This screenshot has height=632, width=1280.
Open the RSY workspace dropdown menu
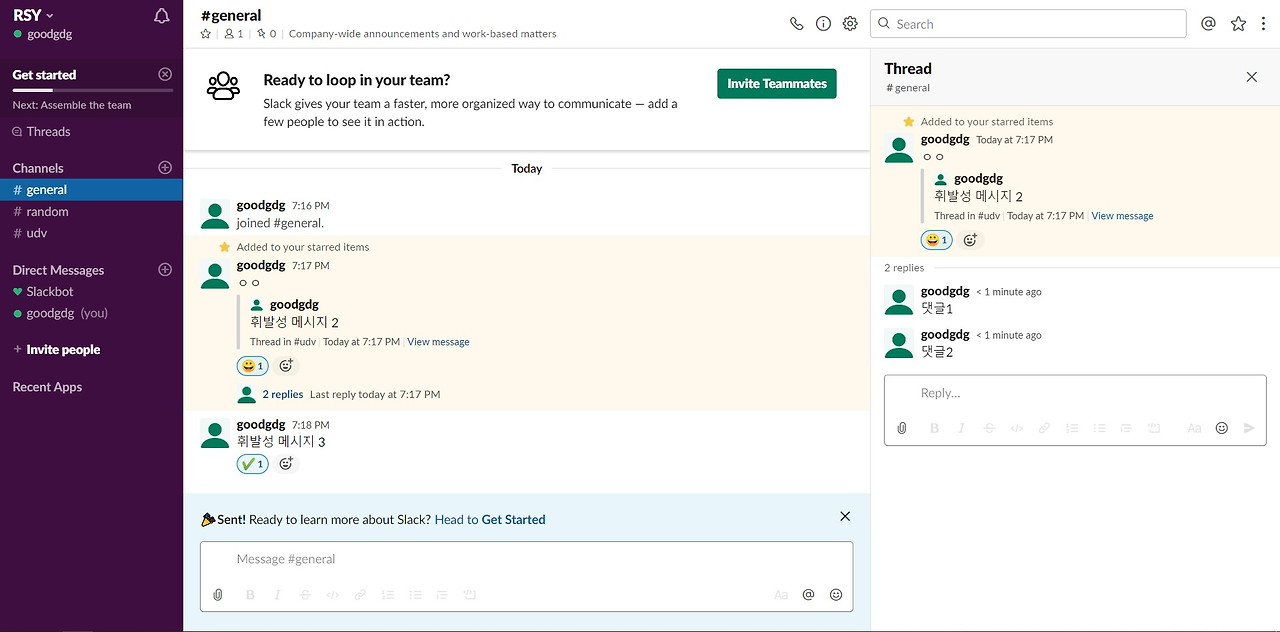(x=34, y=15)
